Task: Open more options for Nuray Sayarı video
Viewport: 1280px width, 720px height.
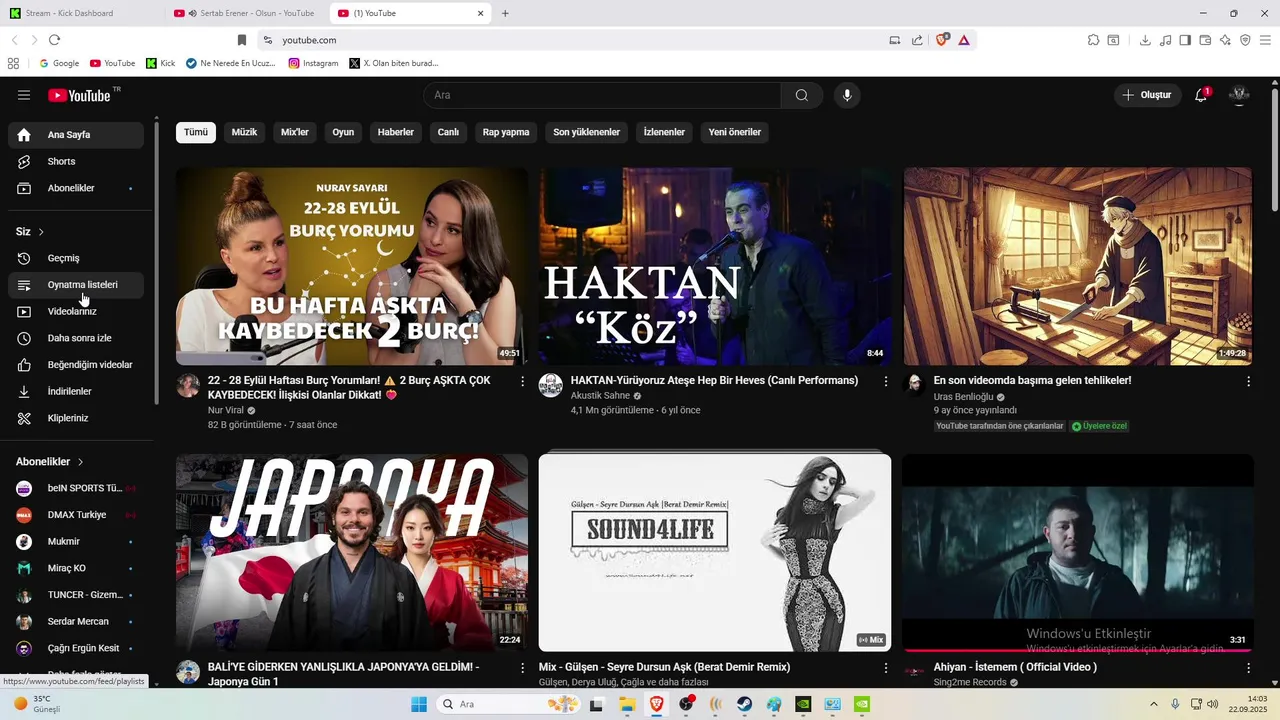Action: 522,381
